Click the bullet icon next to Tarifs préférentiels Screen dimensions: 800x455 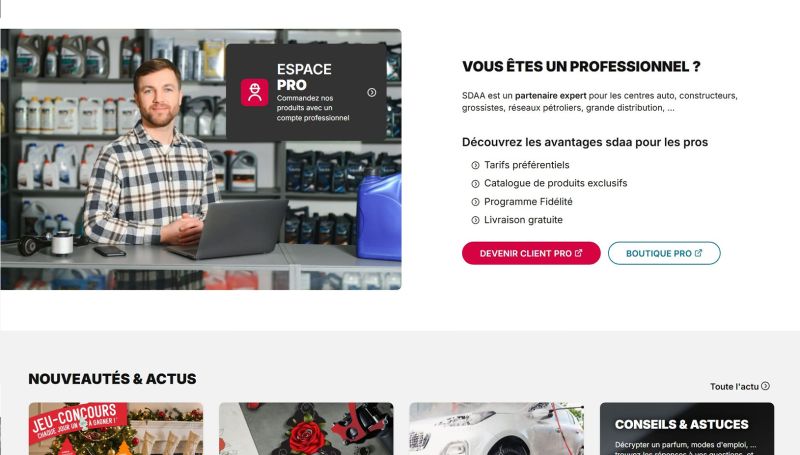(475, 165)
